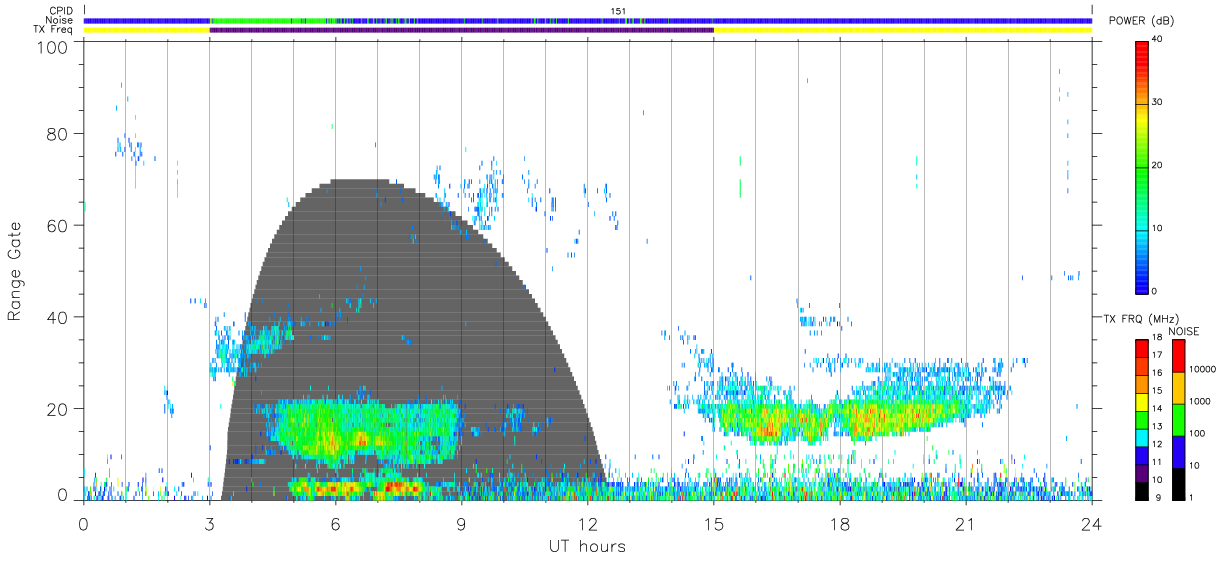Click Range Gate tick label '20'
This screenshot has width=1228, height=567.
(x=58, y=409)
